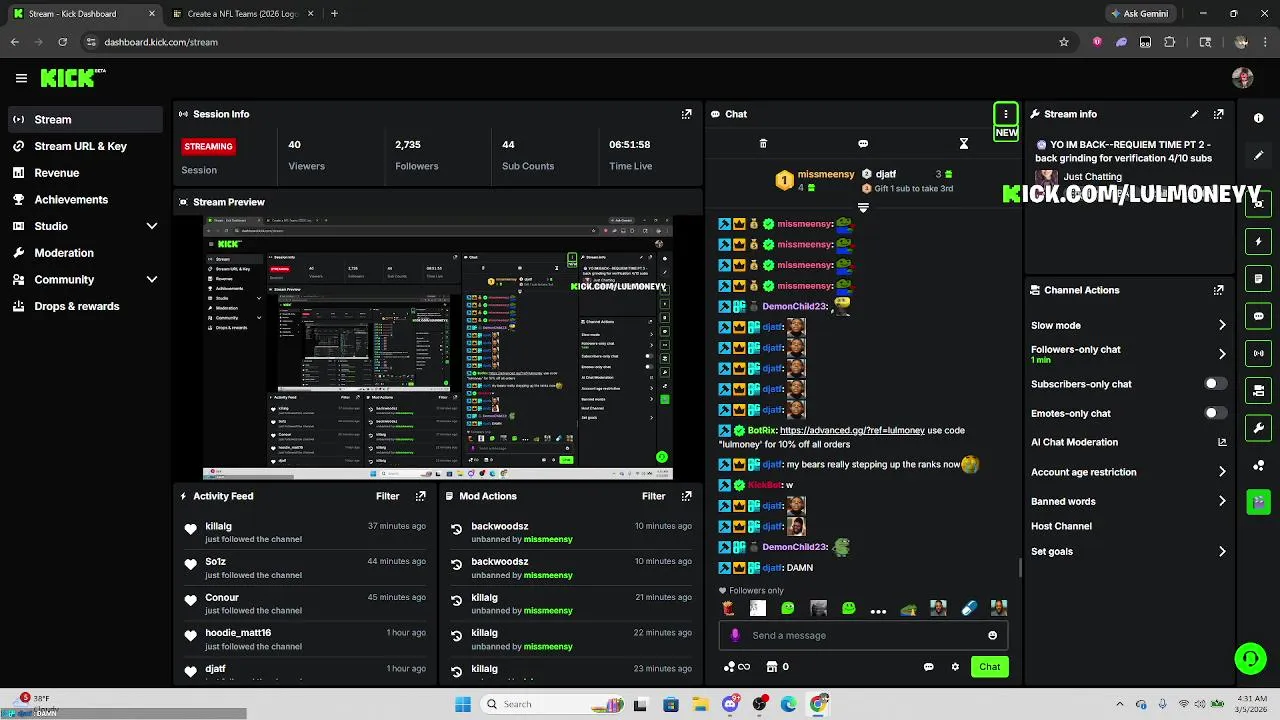Pop out the Session Info panel
The height and width of the screenshot is (720, 1280).
coord(686,114)
